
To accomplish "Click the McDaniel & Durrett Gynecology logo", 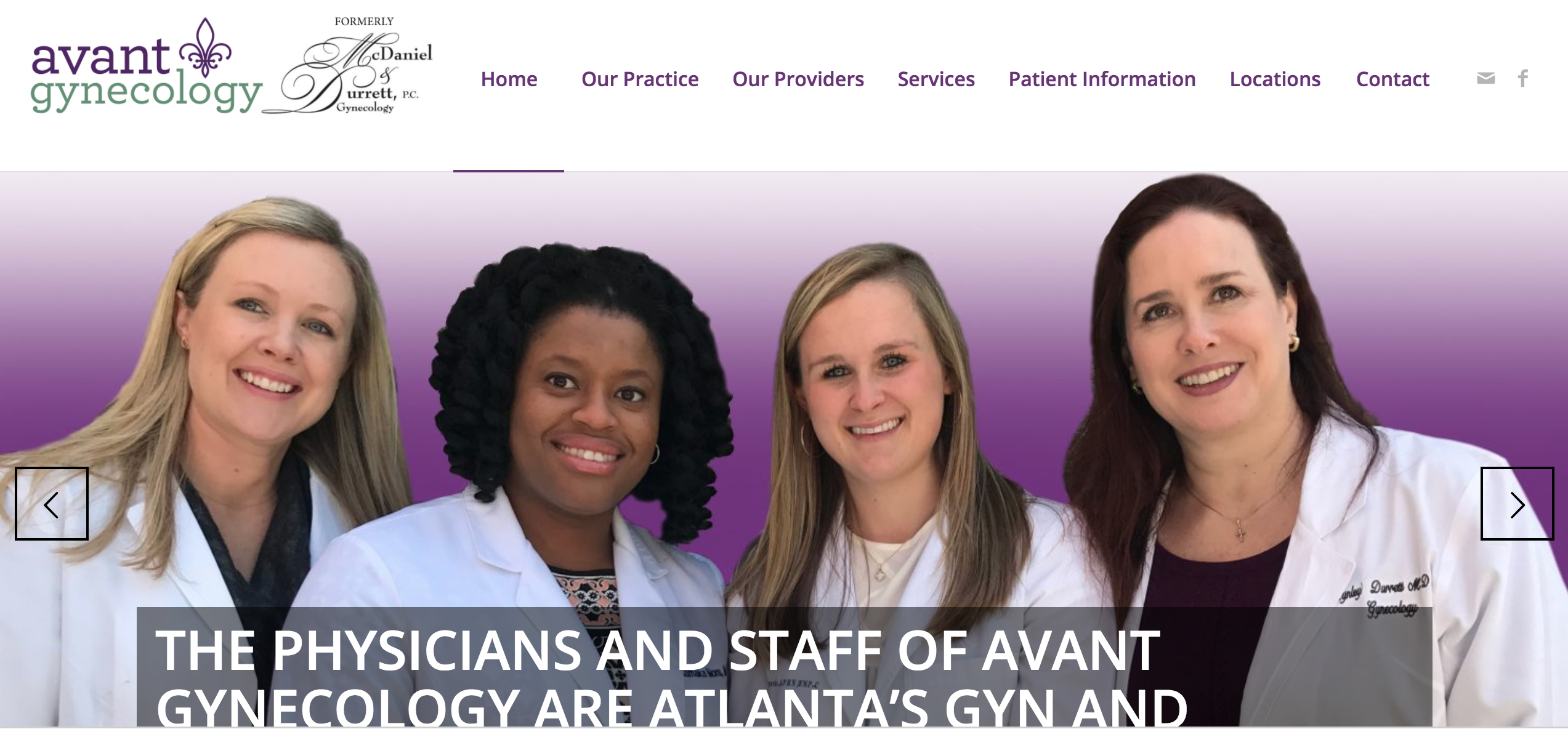I will 350,66.
